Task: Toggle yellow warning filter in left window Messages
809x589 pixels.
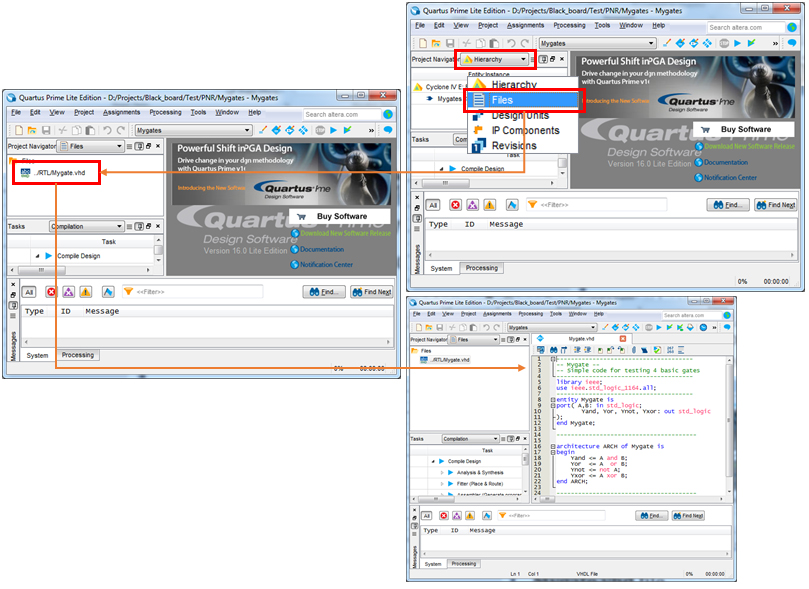Action: pyautogui.click(x=86, y=292)
